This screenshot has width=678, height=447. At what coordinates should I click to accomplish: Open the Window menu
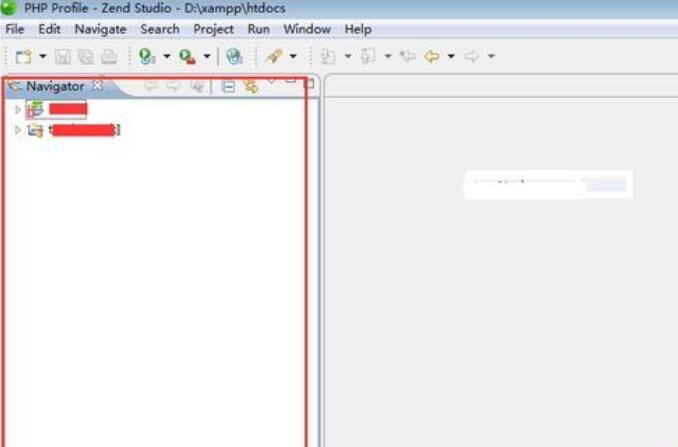click(x=307, y=29)
